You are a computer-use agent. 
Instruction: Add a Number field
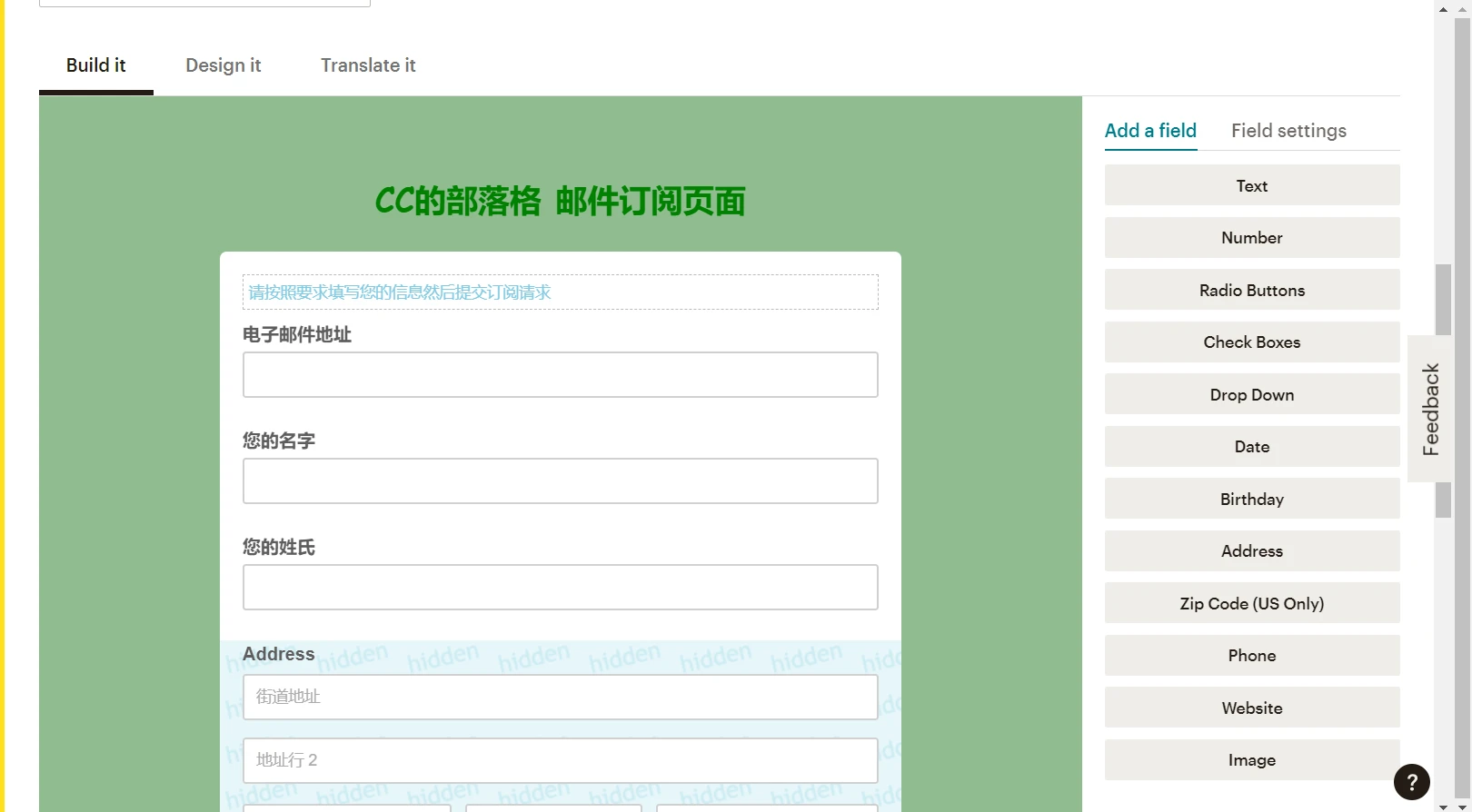(1252, 237)
